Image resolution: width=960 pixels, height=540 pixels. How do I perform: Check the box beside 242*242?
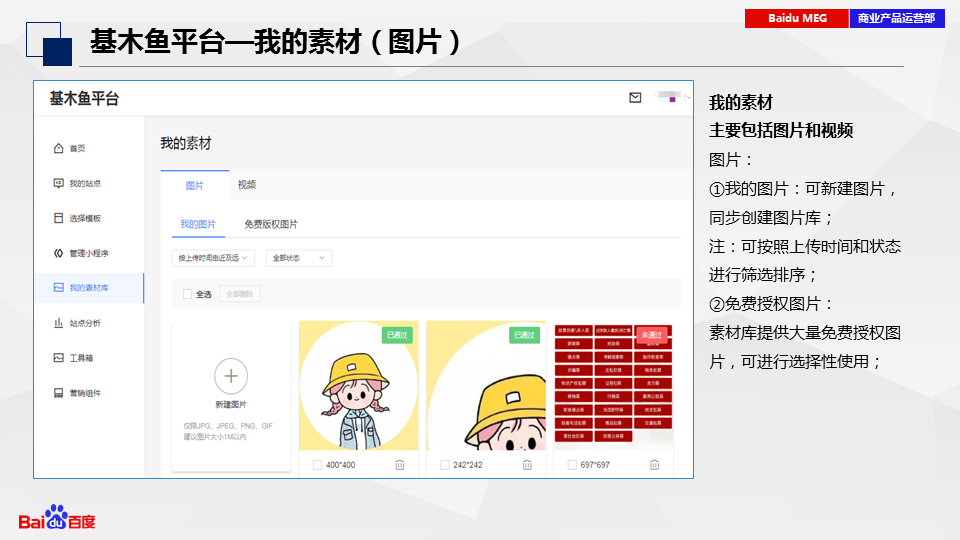444,465
